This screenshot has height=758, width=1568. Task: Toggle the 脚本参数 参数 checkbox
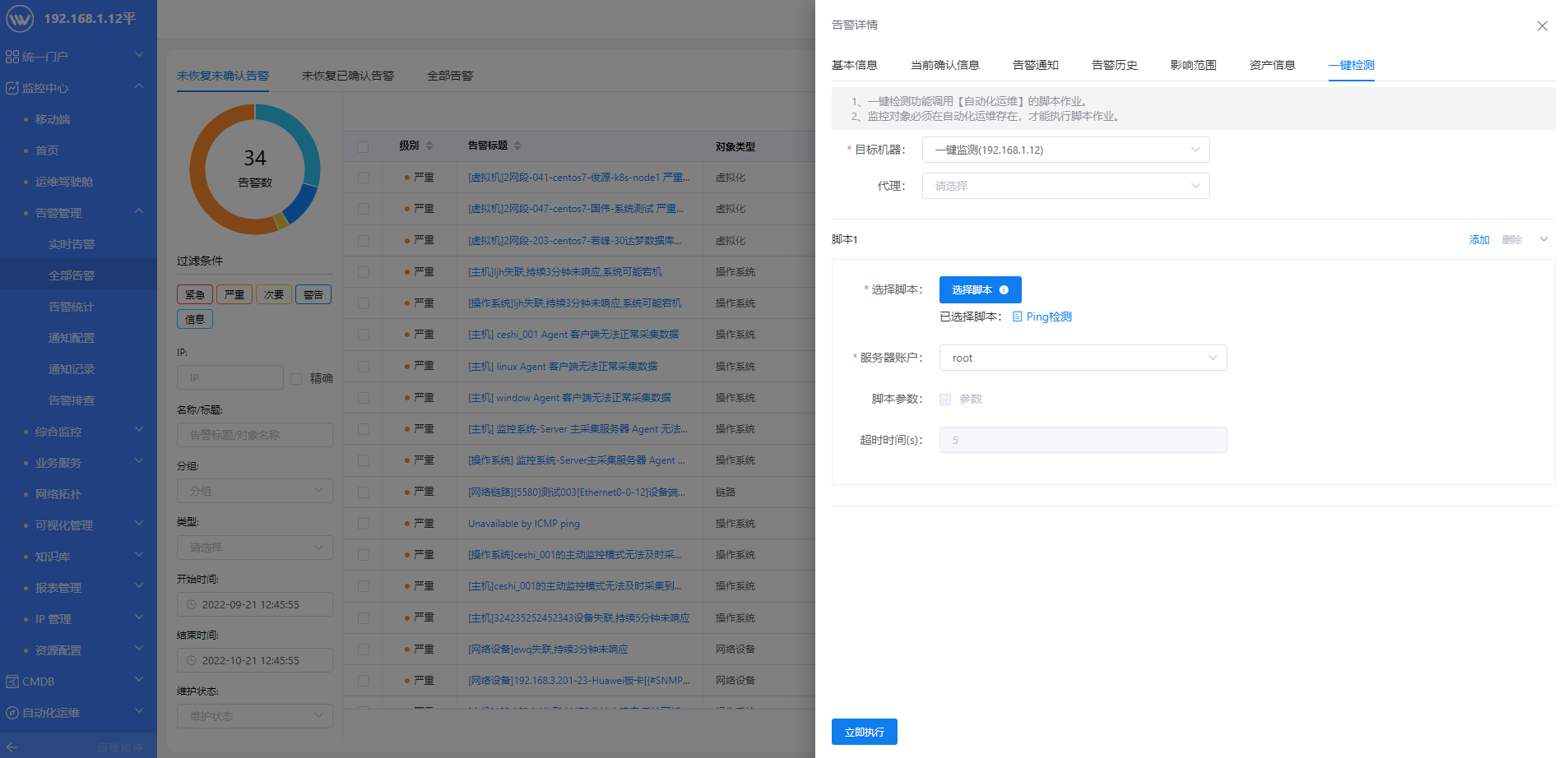[945, 399]
